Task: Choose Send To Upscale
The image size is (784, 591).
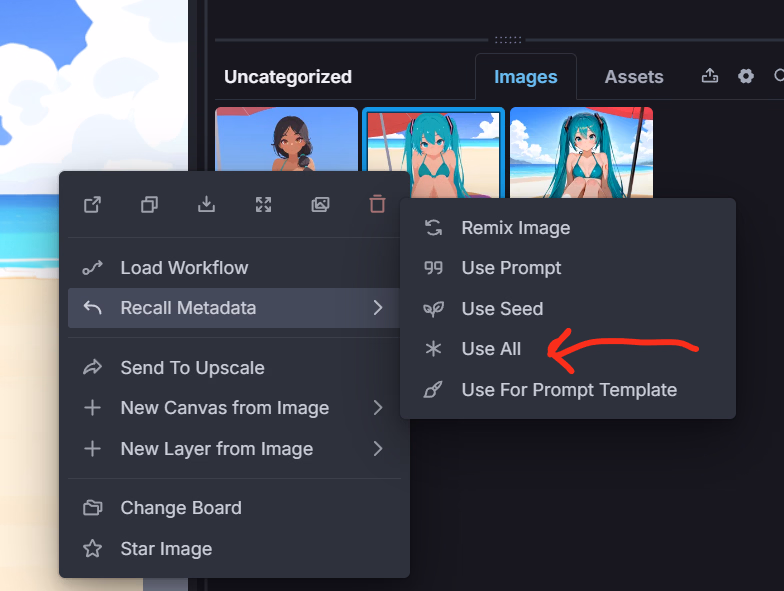Action: (234, 368)
